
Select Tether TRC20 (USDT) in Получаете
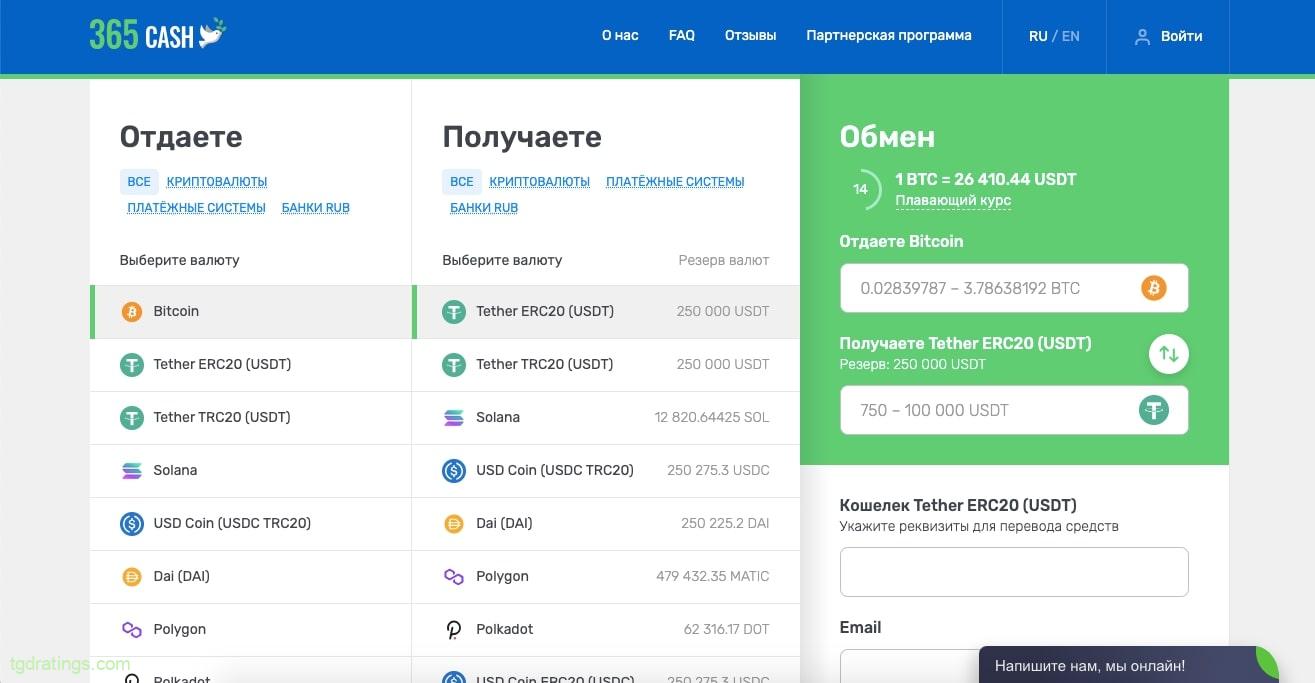[606, 365]
